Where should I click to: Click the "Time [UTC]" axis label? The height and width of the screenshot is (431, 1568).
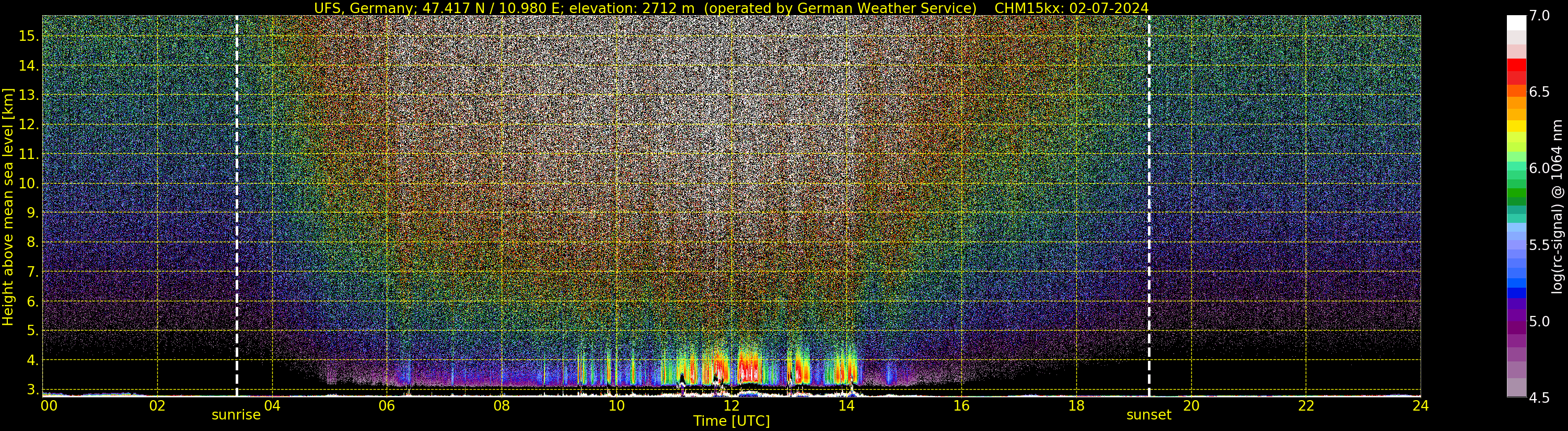point(731,421)
